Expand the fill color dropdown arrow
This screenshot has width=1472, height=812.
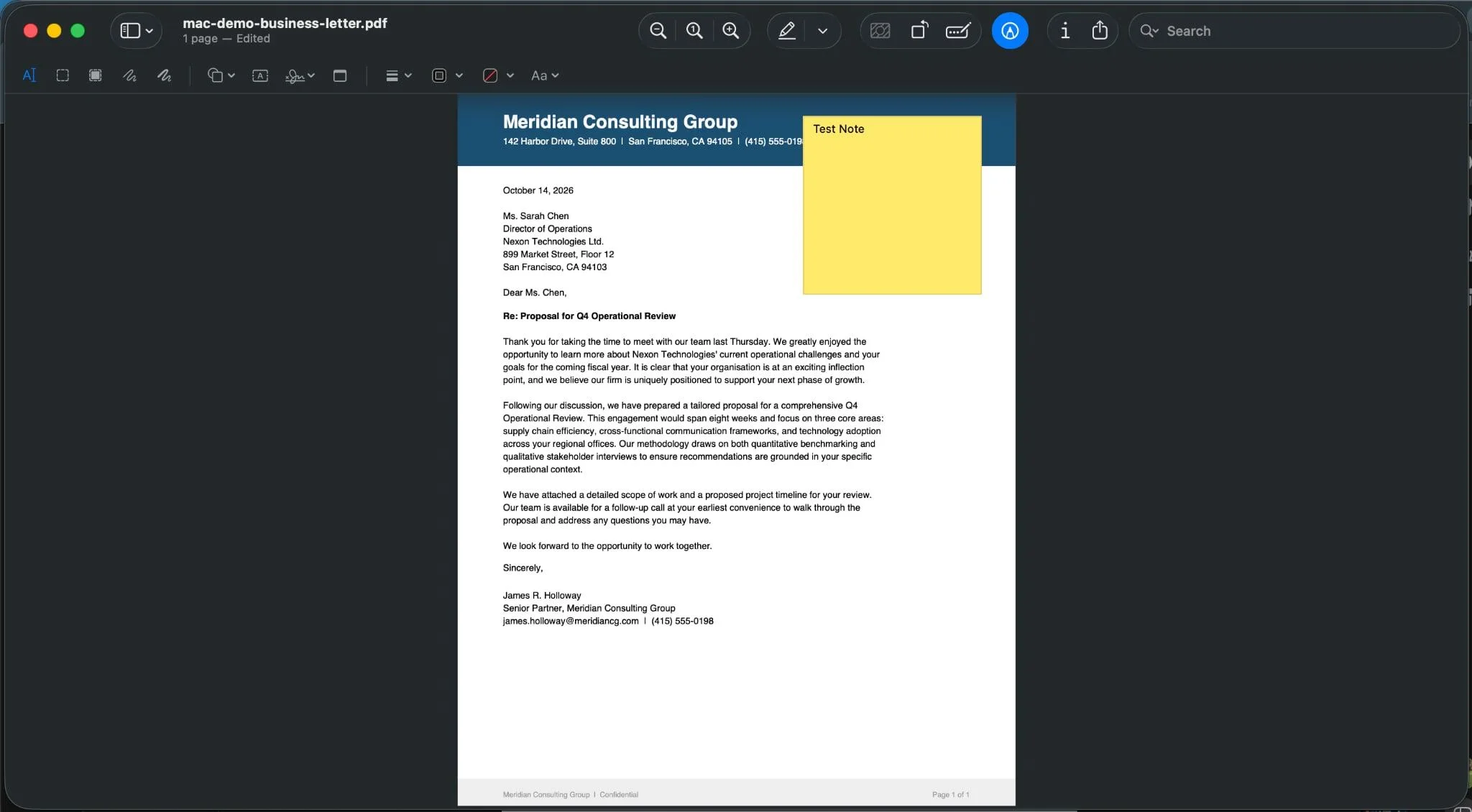pos(510,75)
